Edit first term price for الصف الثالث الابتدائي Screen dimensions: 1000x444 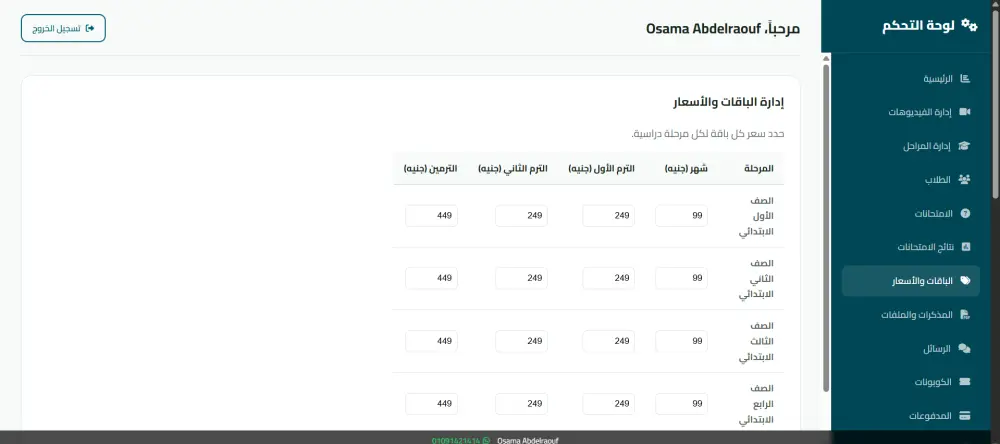(608, 341)
